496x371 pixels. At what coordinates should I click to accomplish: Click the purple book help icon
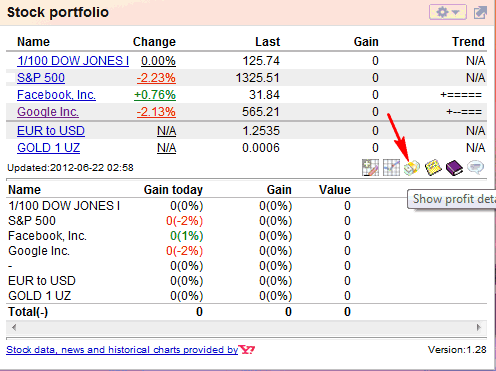point(454,167)
